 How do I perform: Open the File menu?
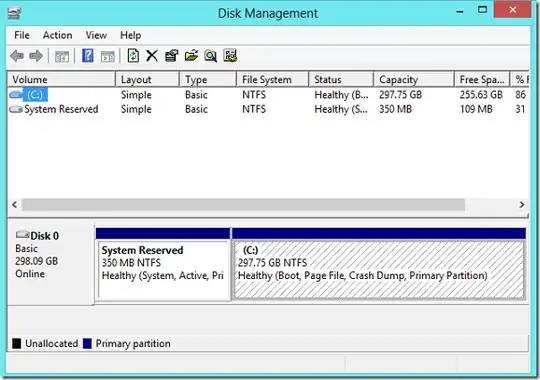click(x=22, y=35)
